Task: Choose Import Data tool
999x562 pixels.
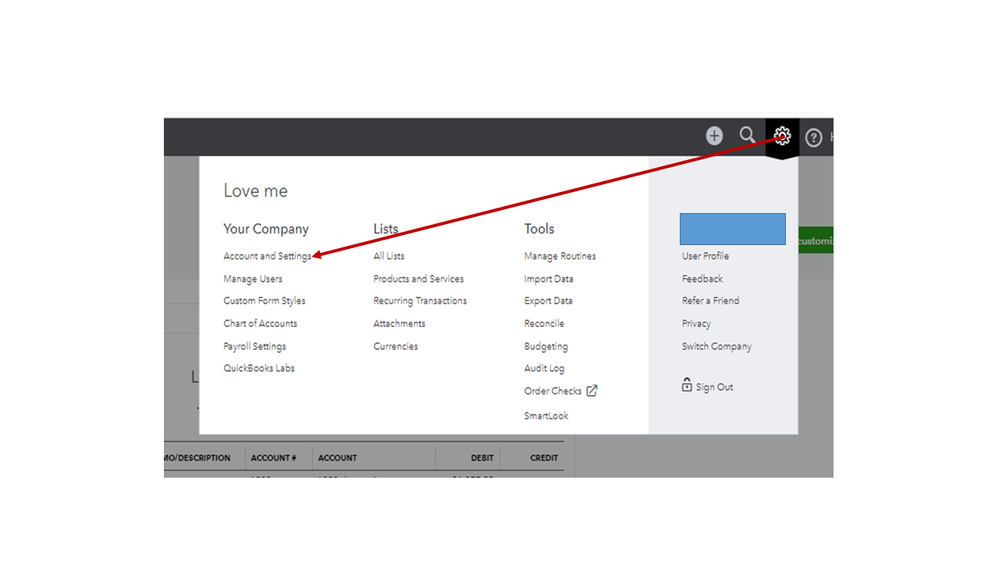Action: point(549,279)
